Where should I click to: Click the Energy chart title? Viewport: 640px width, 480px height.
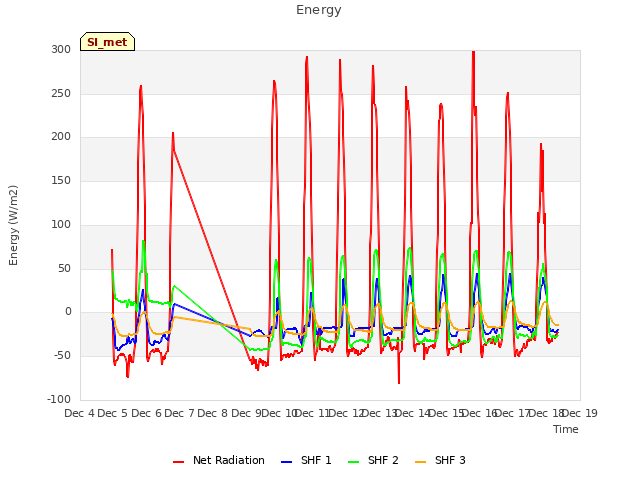(x=319, y=10)
